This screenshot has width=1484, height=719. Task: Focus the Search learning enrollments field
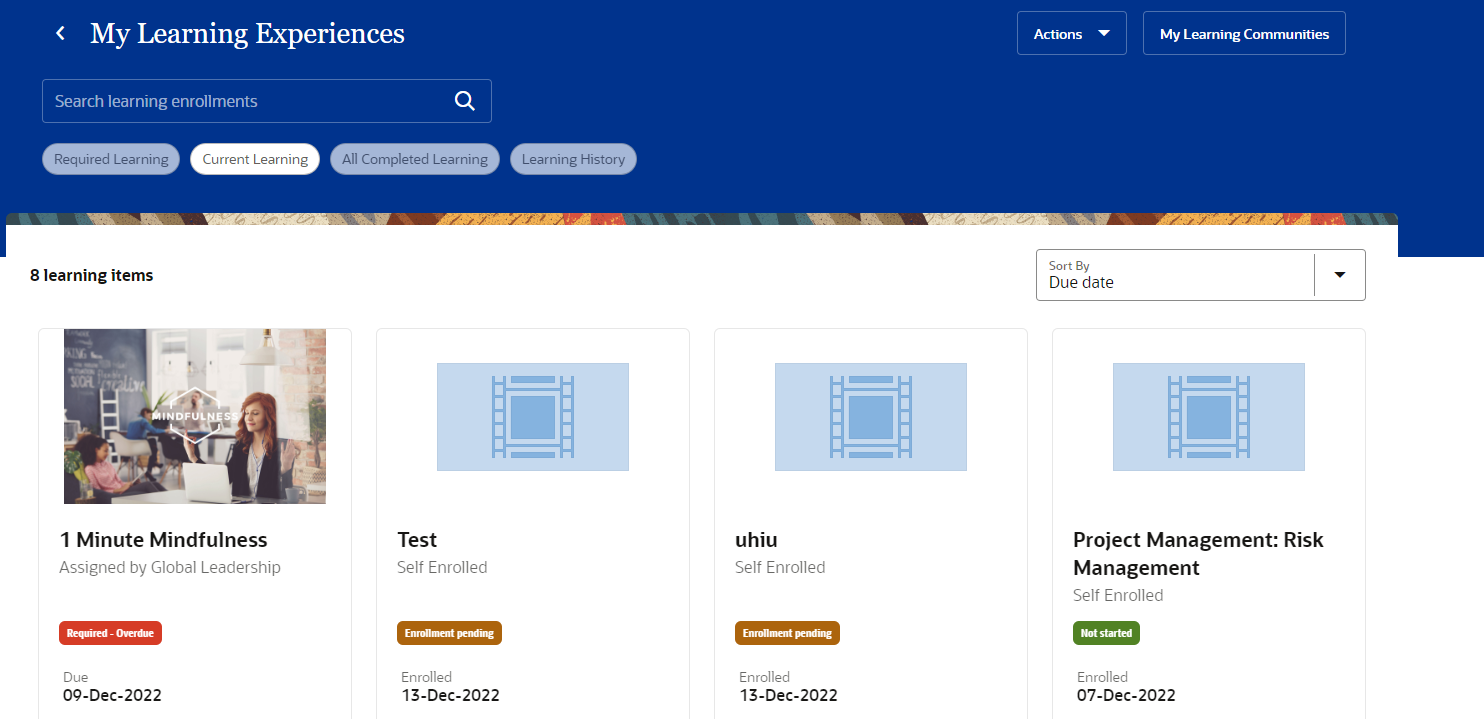[x=267, y=101]
